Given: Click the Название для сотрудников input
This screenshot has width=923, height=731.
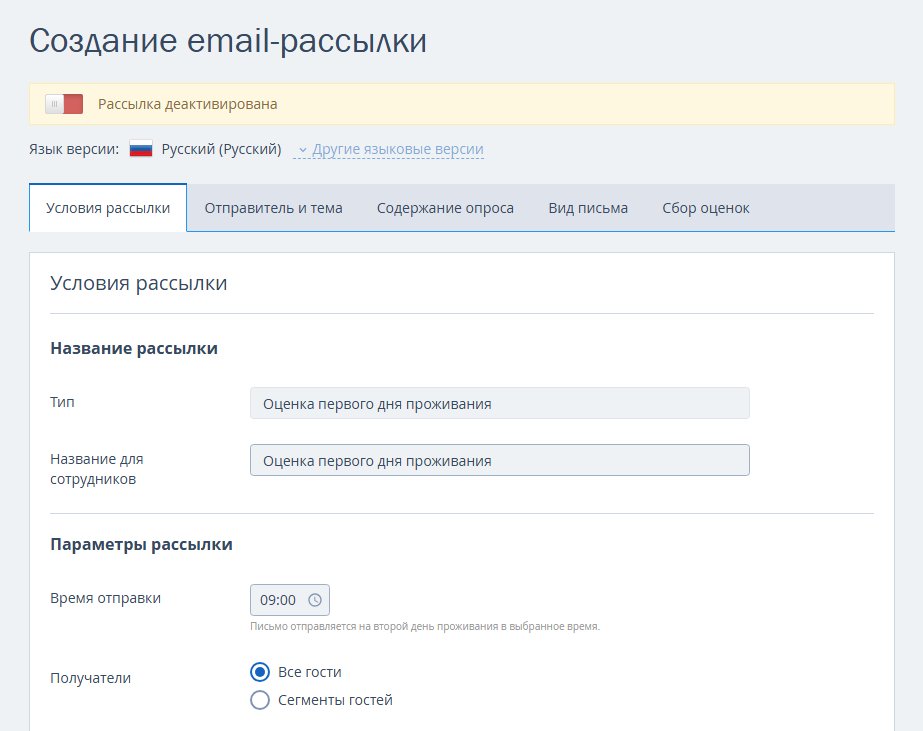Looking at the screenshot, I should 499,460.
